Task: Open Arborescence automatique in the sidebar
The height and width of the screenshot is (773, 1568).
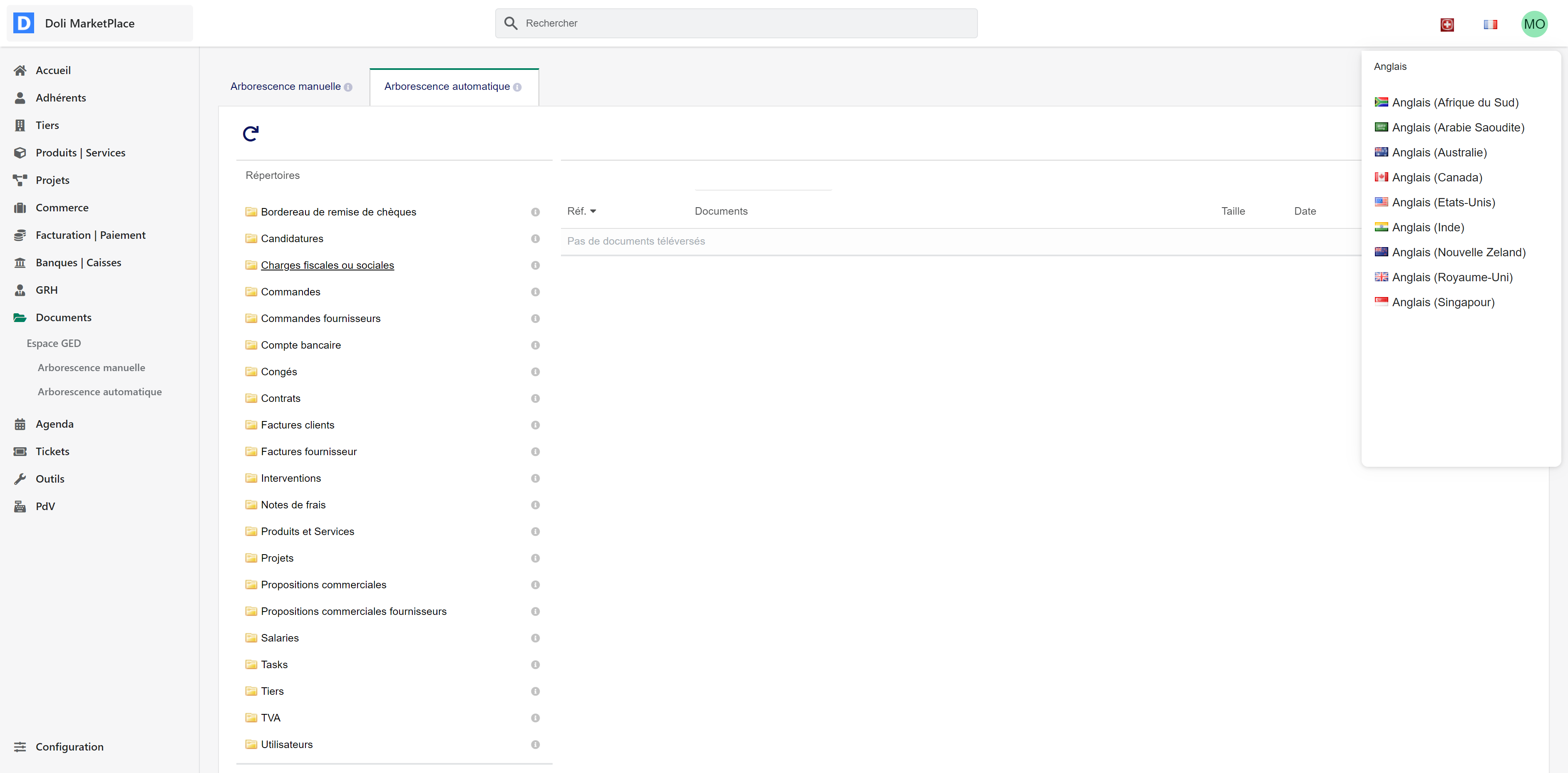Action: click(x=100, y=391)
